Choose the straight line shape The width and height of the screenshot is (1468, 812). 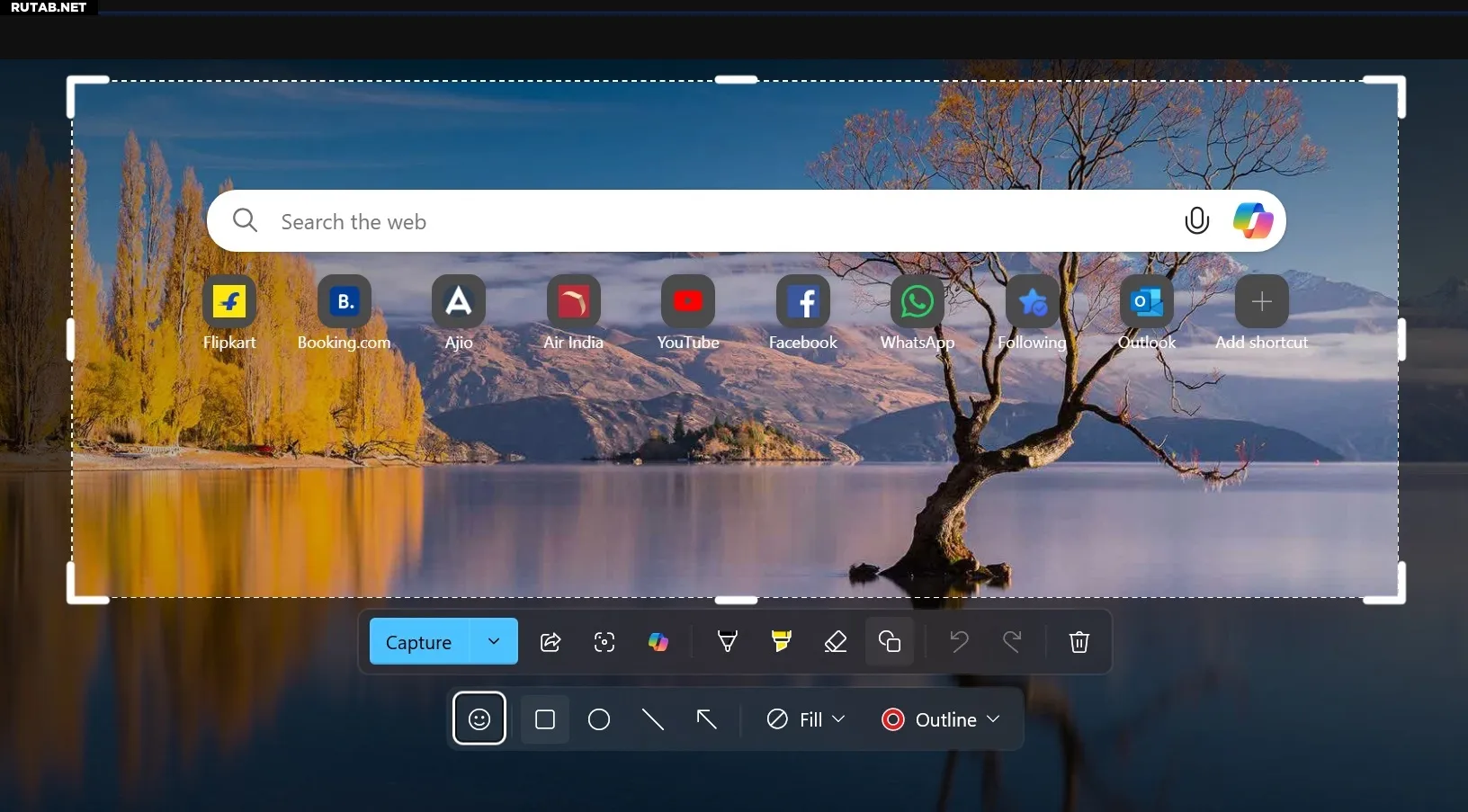653,719
